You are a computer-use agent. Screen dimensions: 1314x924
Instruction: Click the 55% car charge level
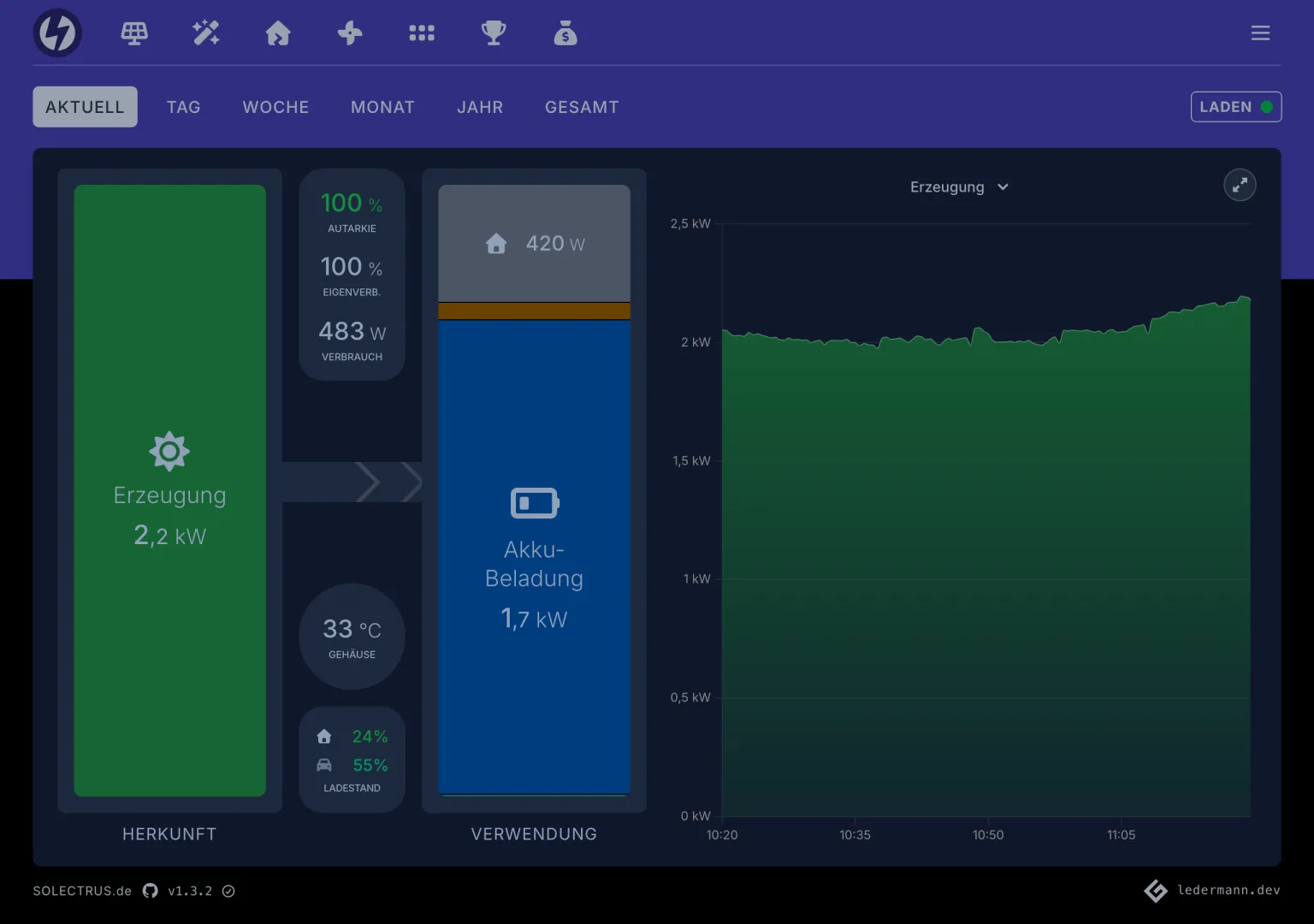(x=370, y=765)
